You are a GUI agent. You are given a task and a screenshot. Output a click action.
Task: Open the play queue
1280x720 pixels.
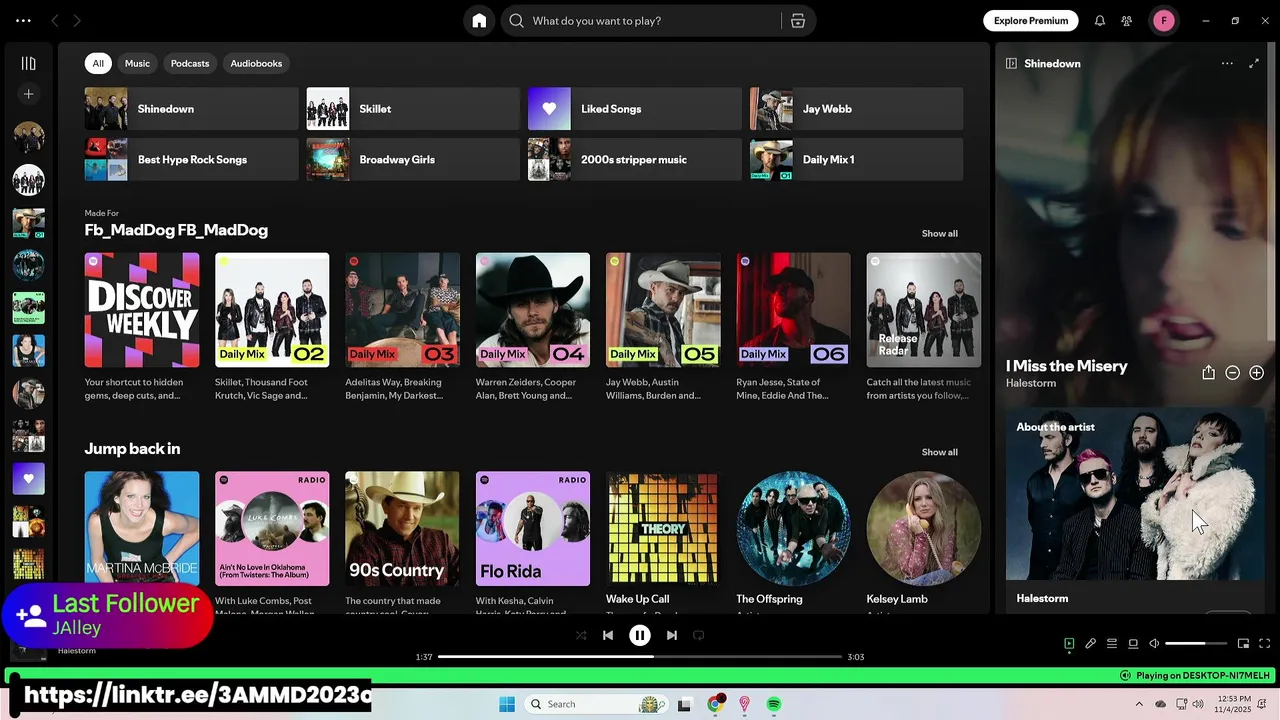tap(1112, 644)
